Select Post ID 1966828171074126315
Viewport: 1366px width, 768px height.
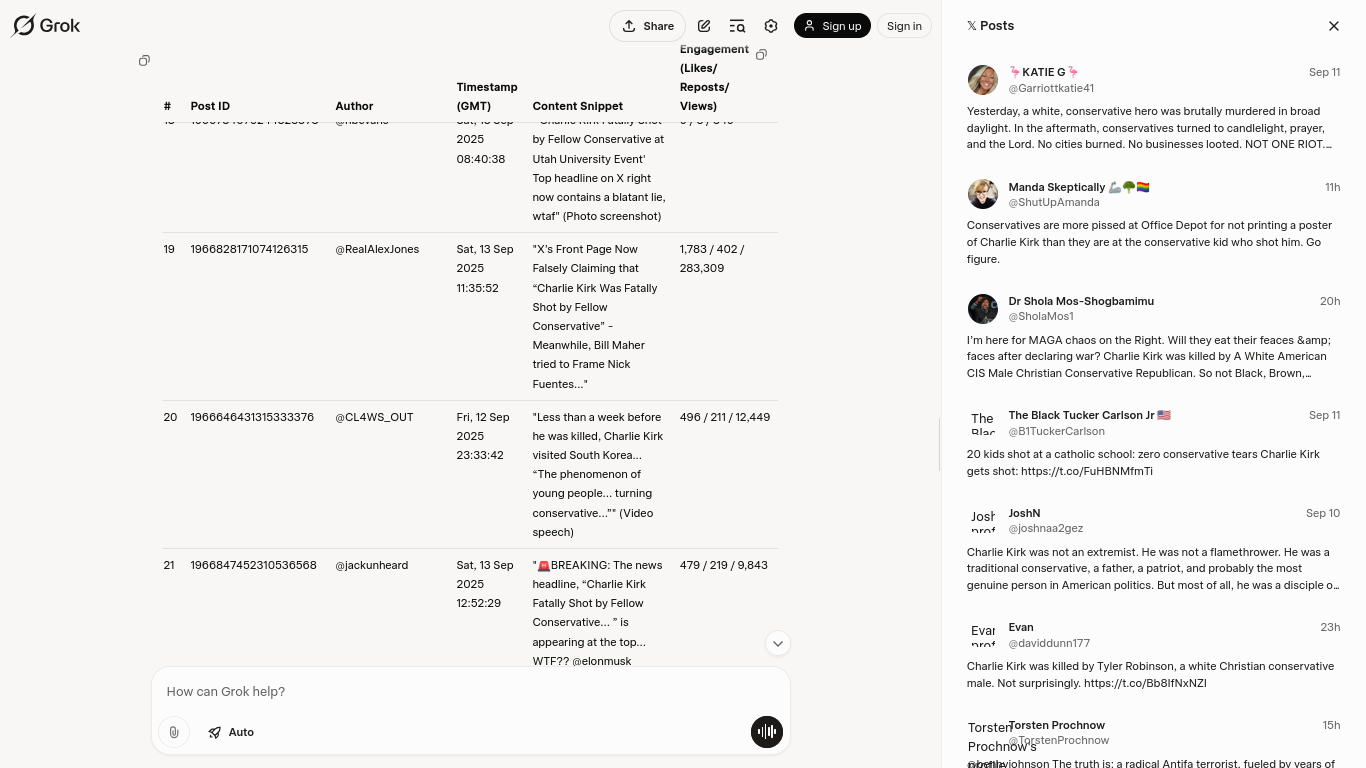pos(249,249)
